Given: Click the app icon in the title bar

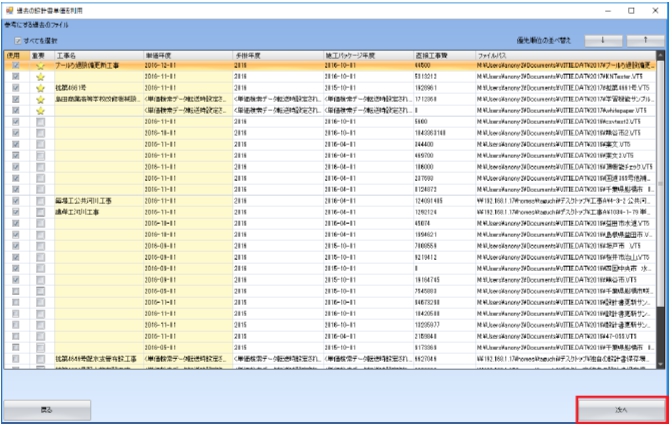Looking at the screenshot, I should coord(8,7).
